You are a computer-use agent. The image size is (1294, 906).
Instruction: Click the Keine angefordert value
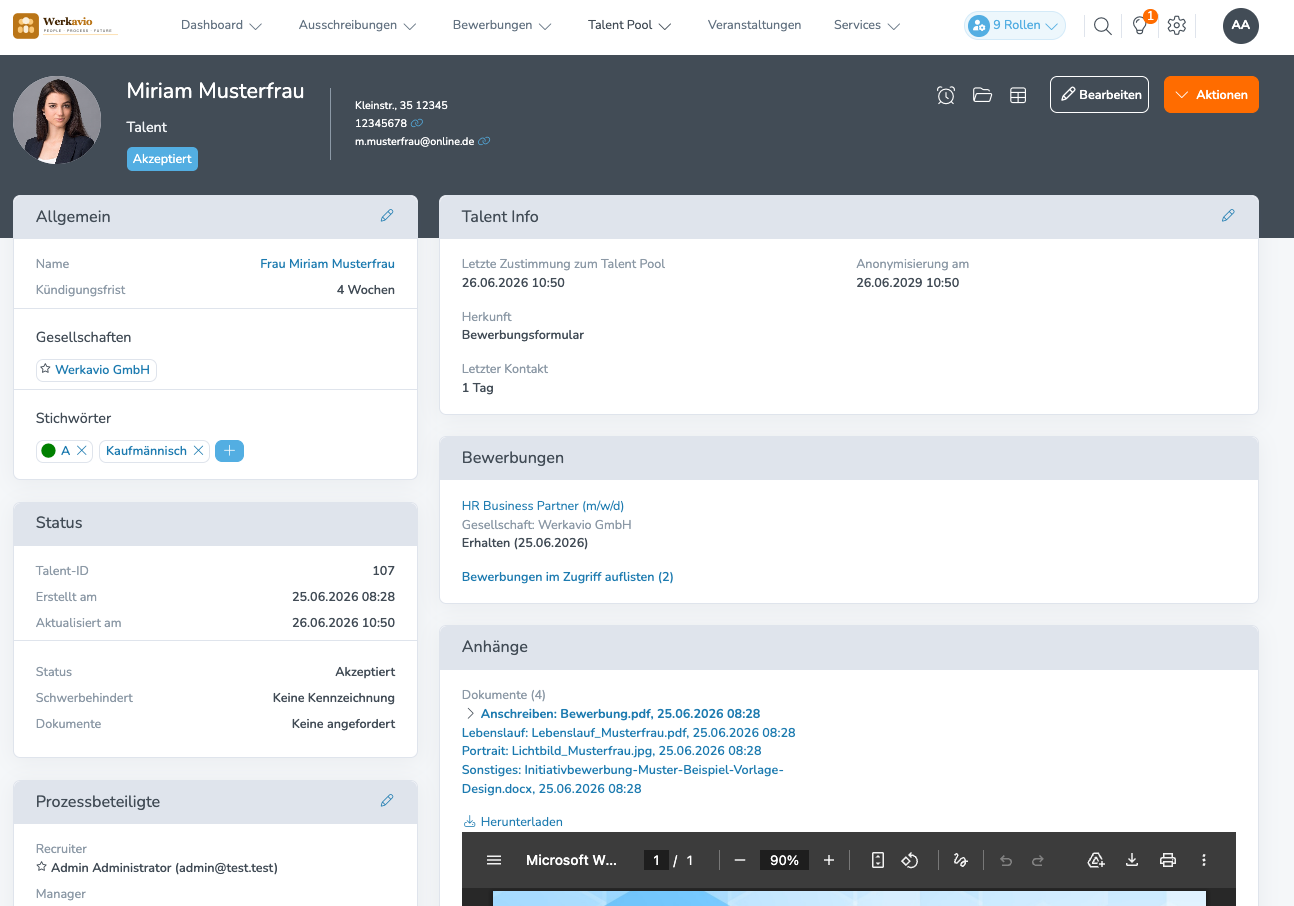coord(343,724)
